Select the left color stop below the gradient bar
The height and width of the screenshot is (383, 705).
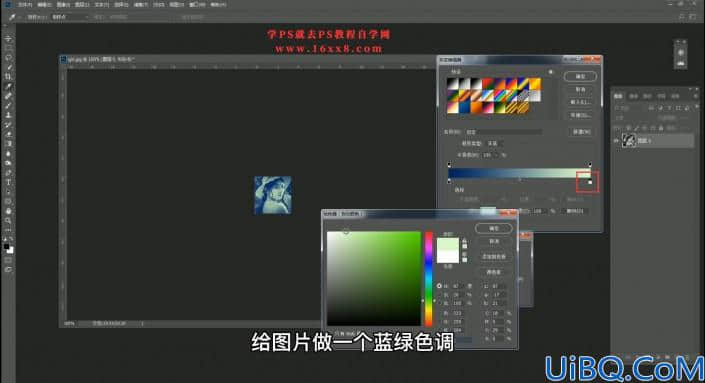[x=449, y=181]
